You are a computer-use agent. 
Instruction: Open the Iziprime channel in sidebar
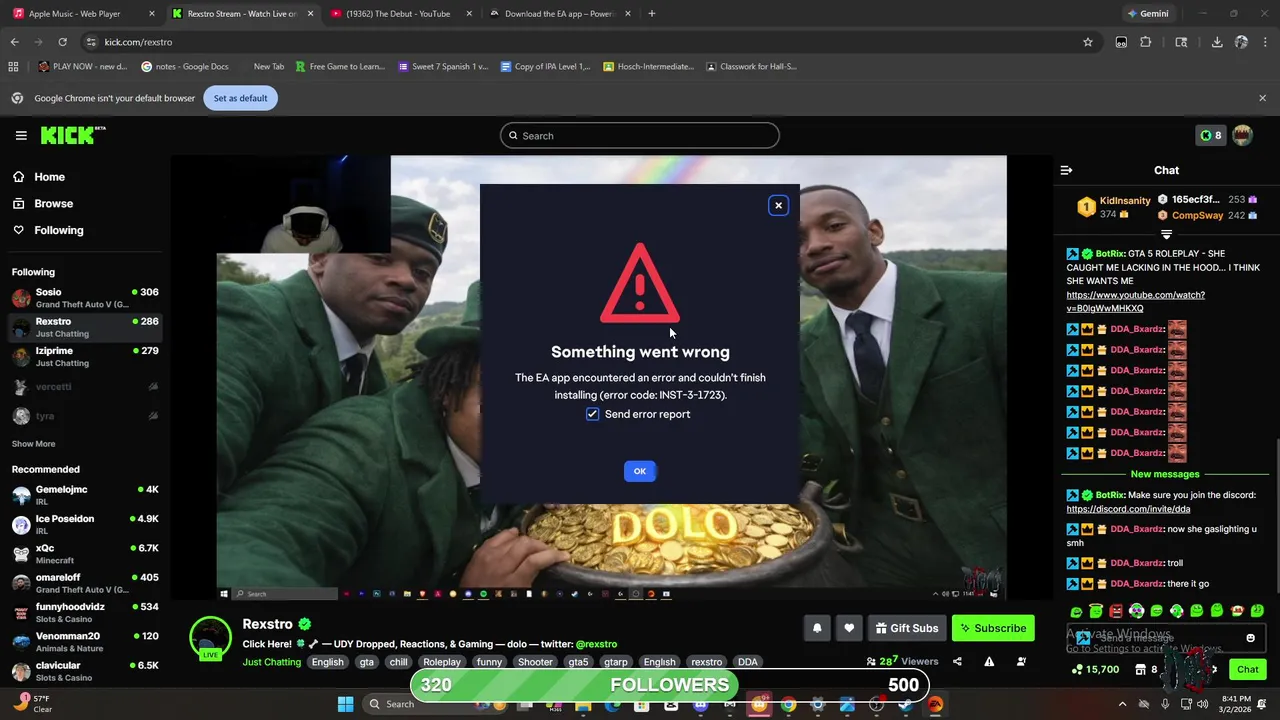[x=85, y=356]
